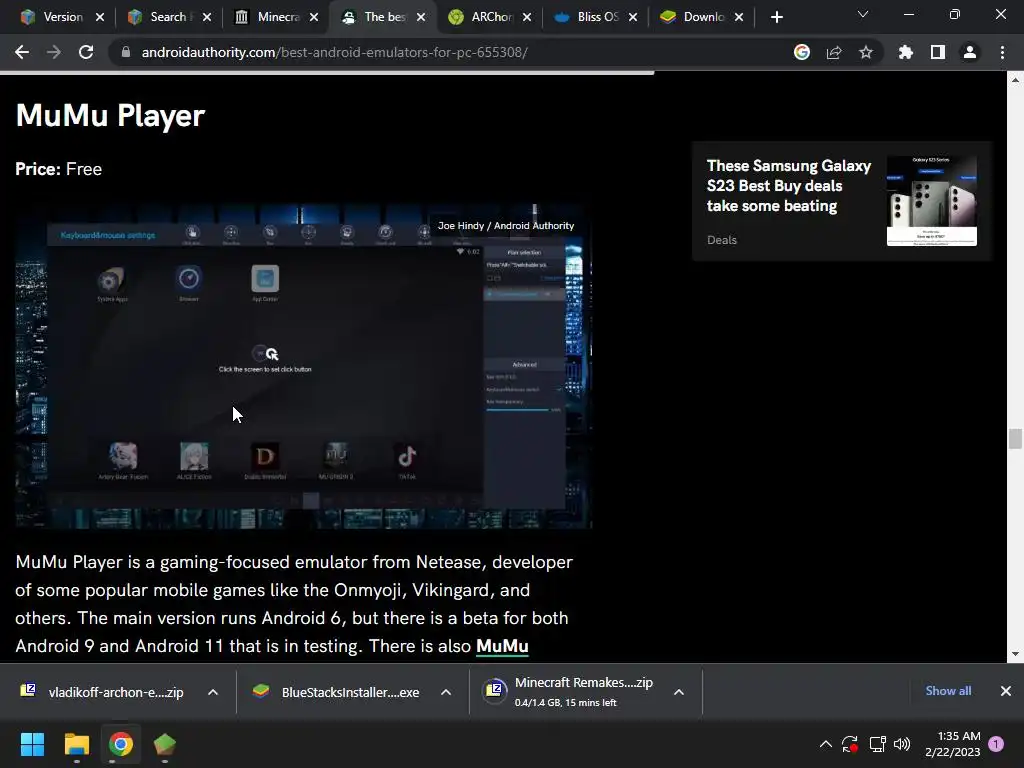Screen dimensions: 1024x768
Task: Switch to the ARChon tab
Action: (490, 17)
